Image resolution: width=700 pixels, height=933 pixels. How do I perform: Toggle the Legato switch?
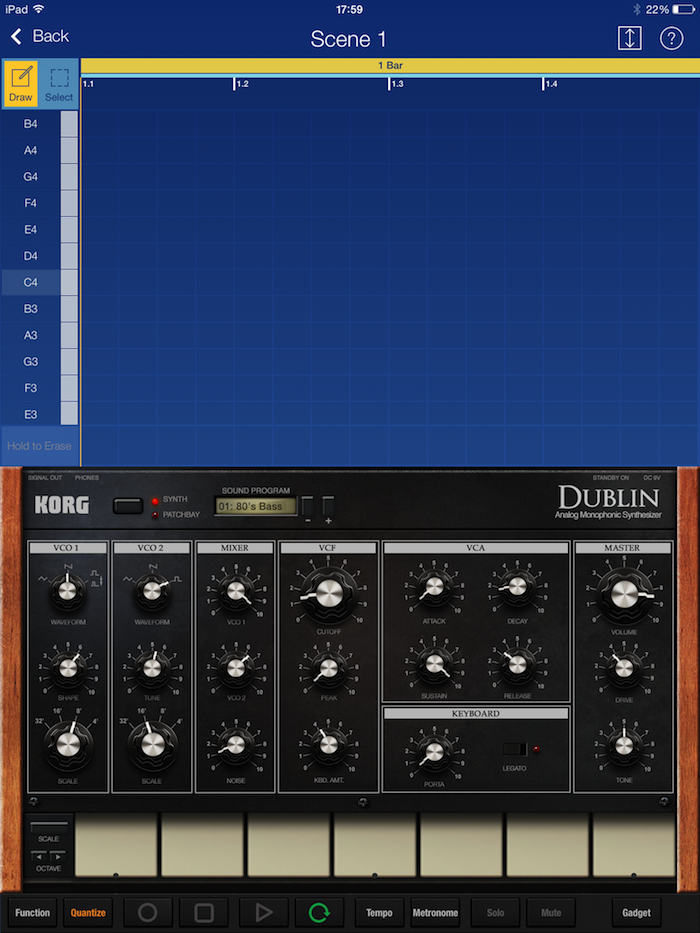coord(515,749)
